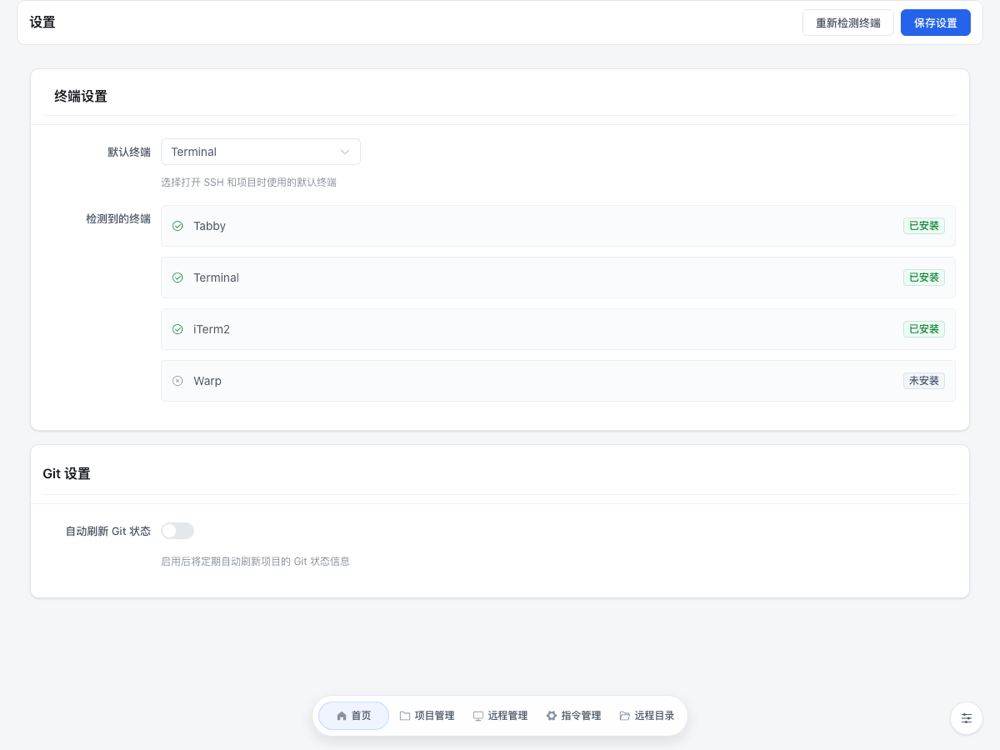
Task: Click the gear icon beside 指令管理
Action: [551, 716]
